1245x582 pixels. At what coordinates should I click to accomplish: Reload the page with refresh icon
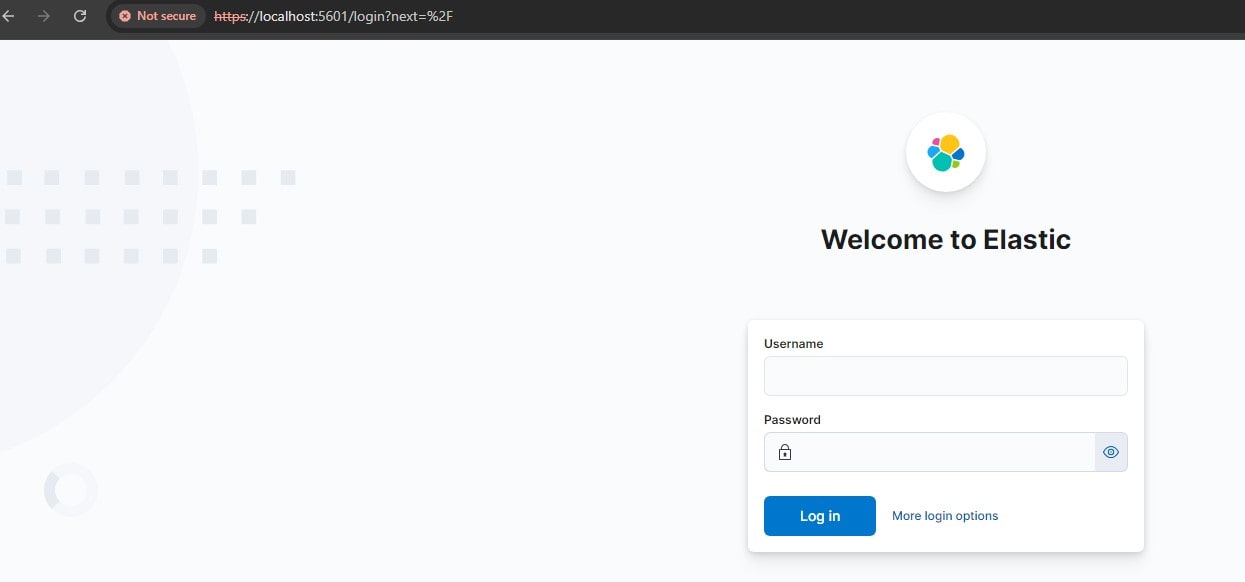tap(80, 16)
